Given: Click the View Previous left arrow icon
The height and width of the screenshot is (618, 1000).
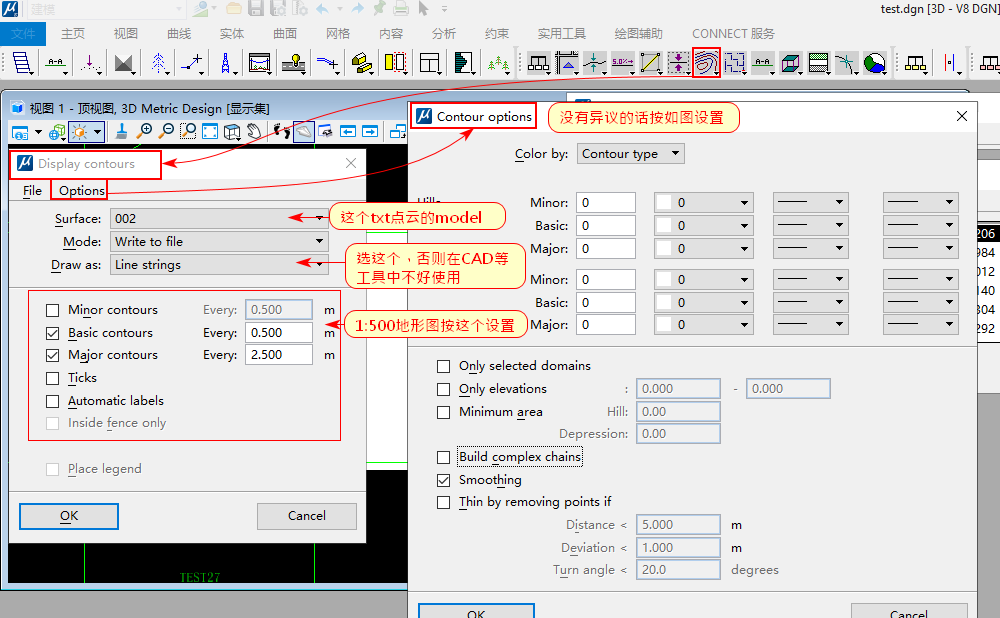Looking at the screenshot, I should (348, 131).
